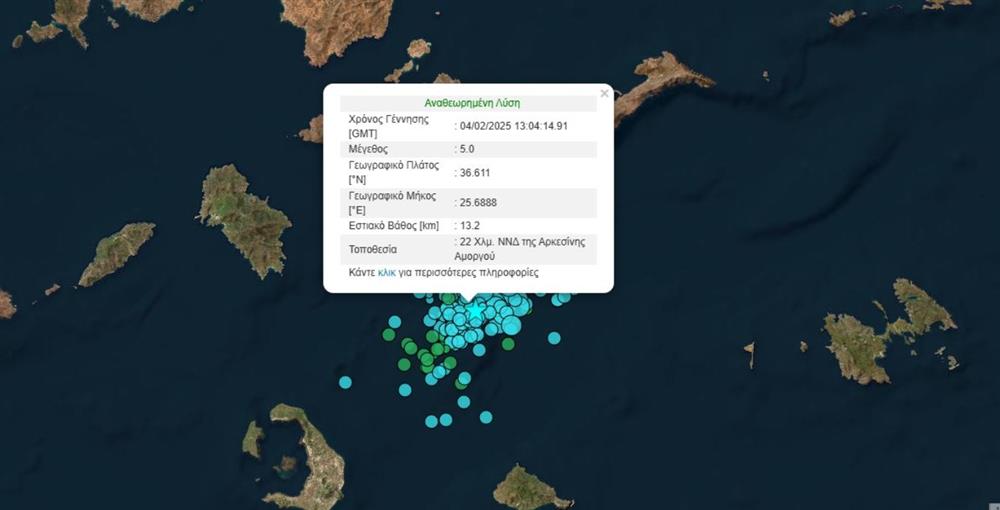
Task: Pick the lone green marker right of the cluster
Action: (508, 344)
